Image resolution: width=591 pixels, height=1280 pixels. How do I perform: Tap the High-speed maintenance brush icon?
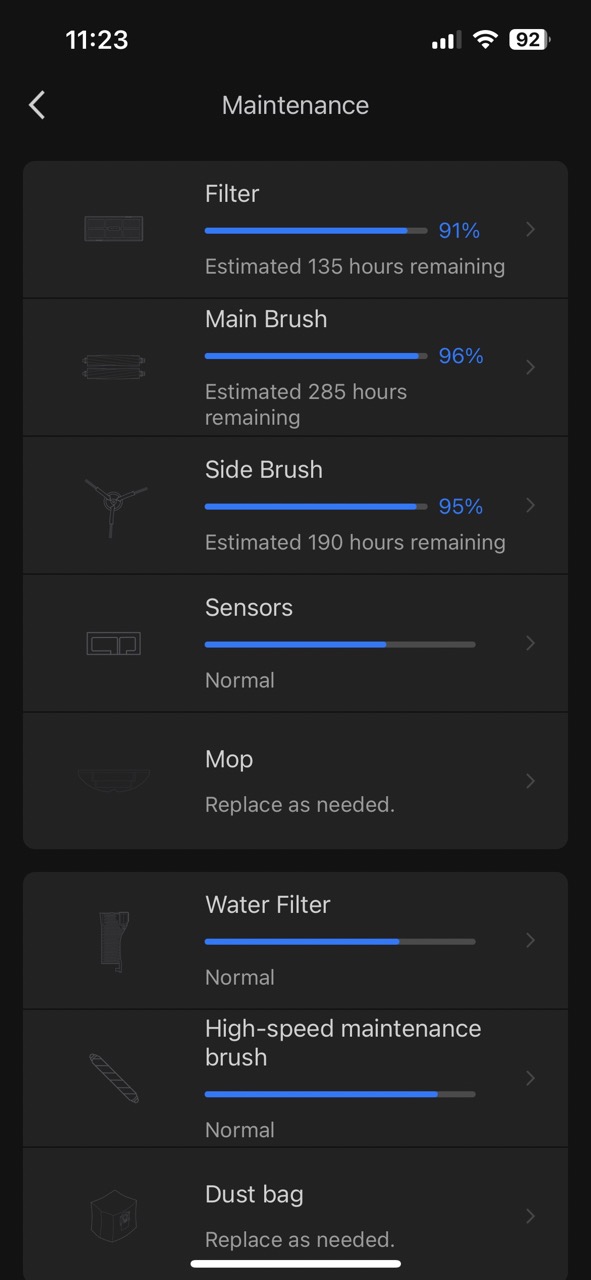click(114, 1078)
